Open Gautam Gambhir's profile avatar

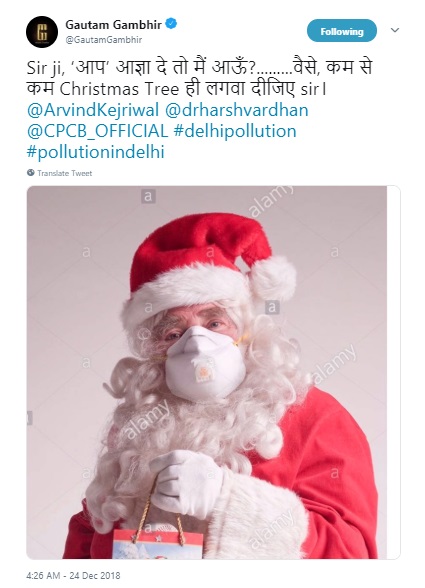pos(42,32)
